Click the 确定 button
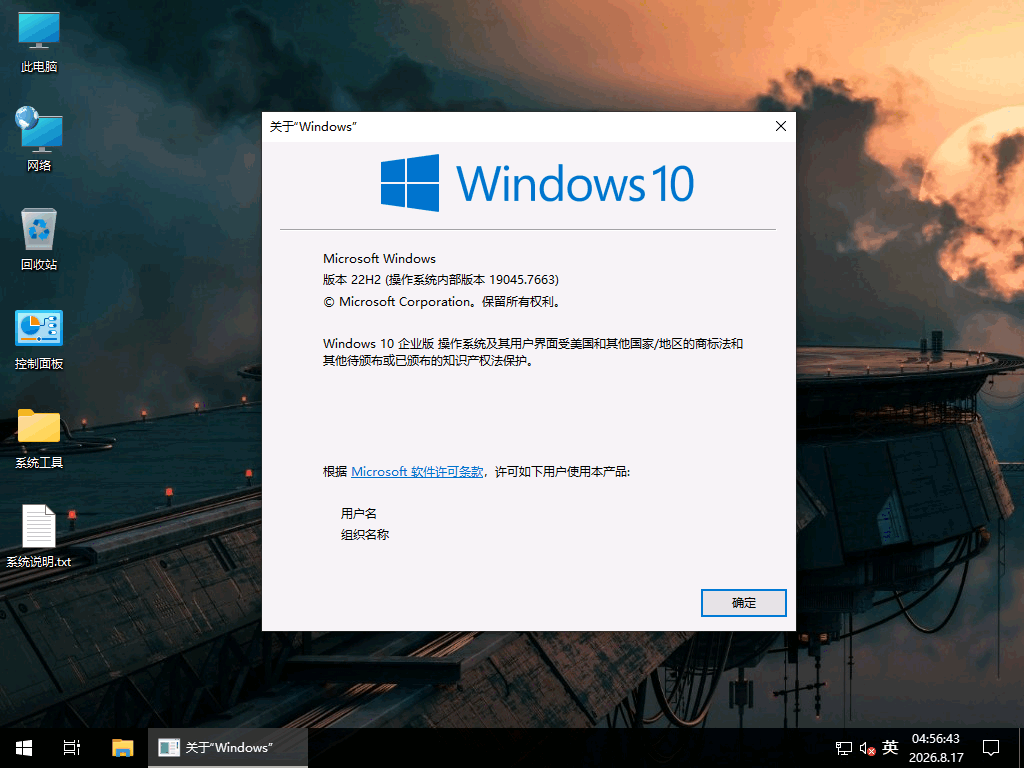 (x=743, y=603)
